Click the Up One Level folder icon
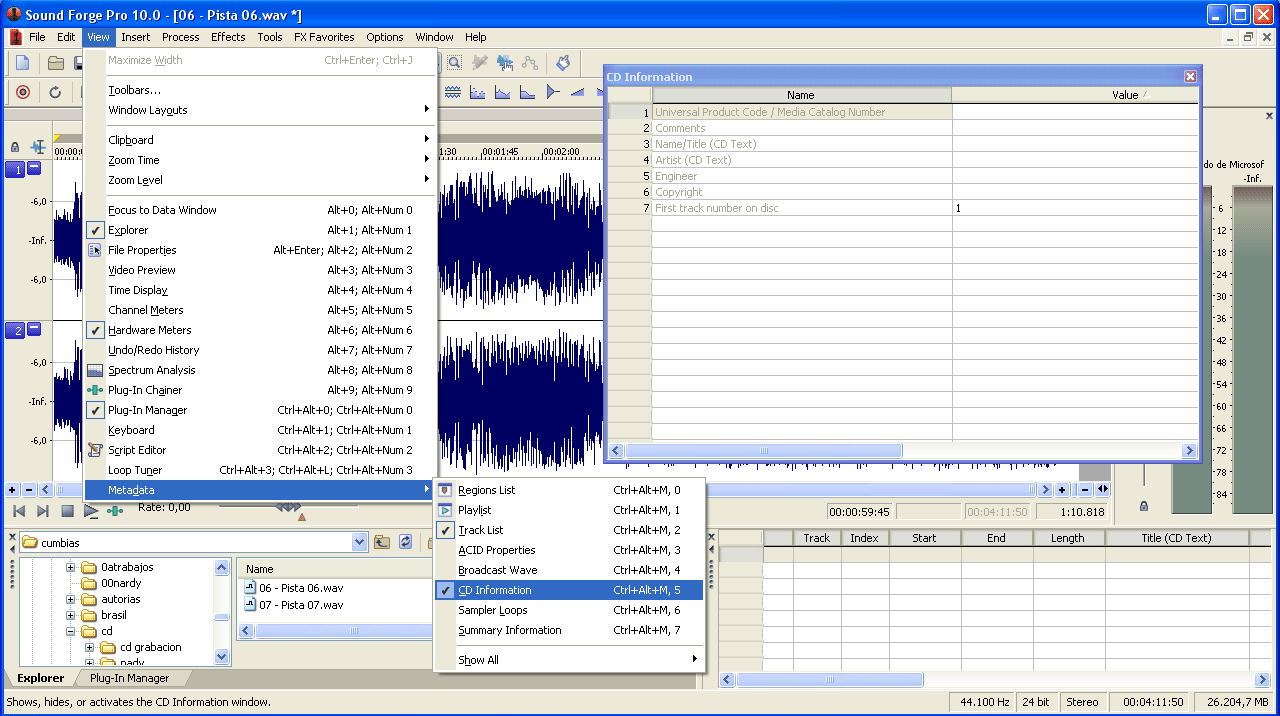The height and width of the screenshot is (716, 1280). tap(382, 542)
